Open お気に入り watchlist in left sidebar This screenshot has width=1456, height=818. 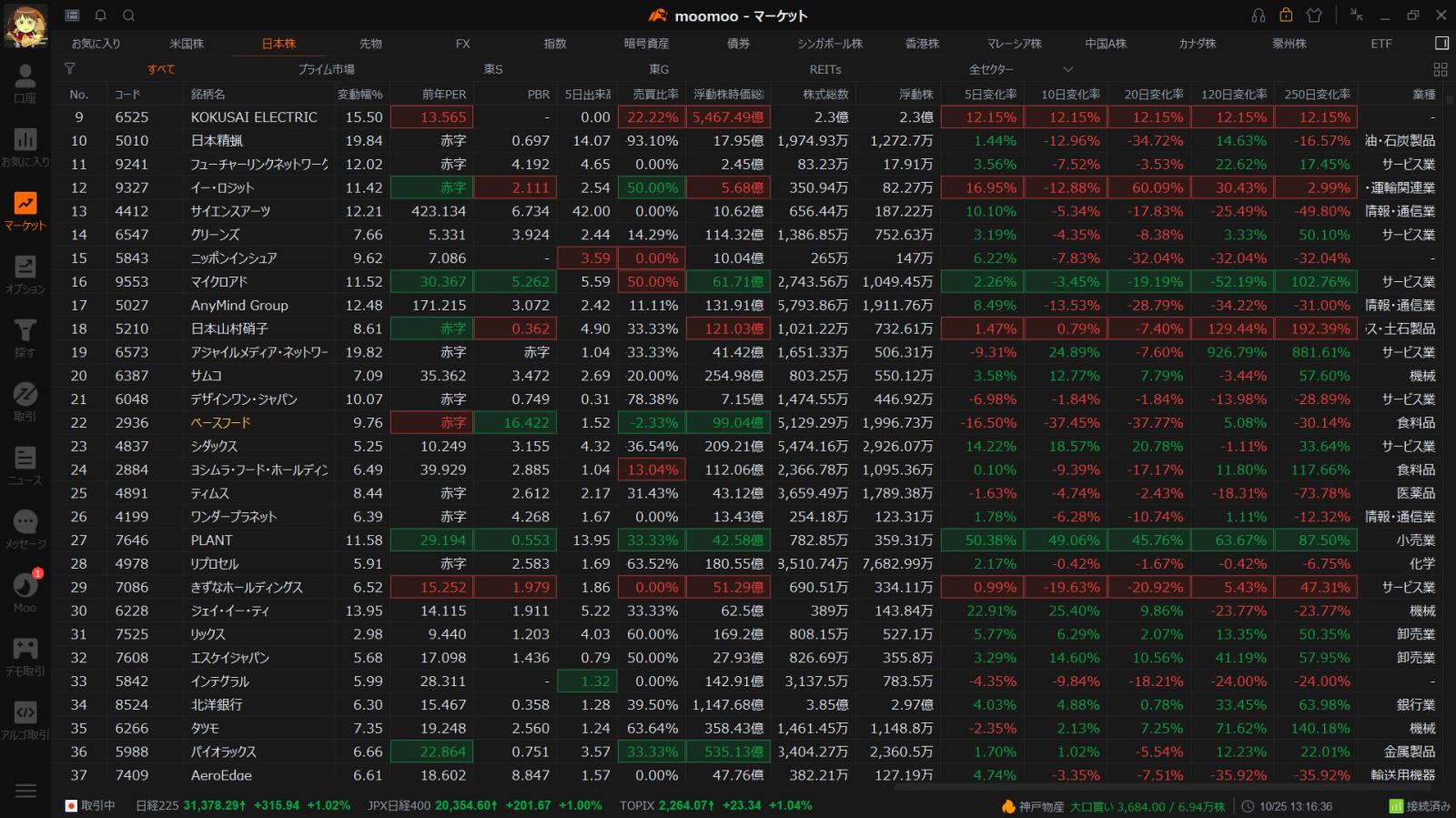(x=25, y=147)
